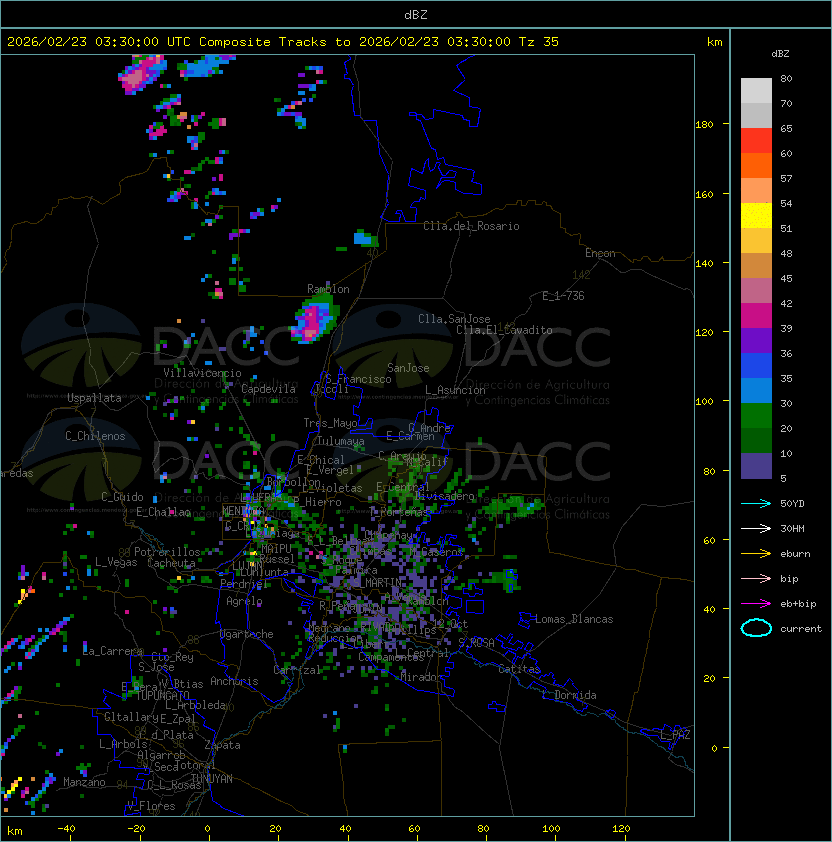Viewport: 832px width, 842px height.
Task: Click the 'Clla.El_Cavadito' place label
Action: click(504, 330)
